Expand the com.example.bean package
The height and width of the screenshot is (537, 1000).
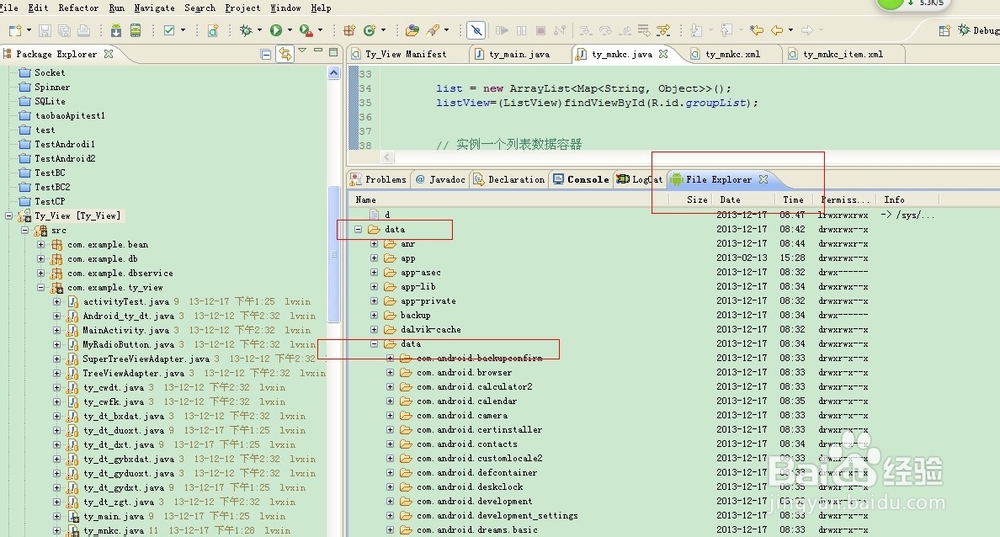click(x=41, y=244)
